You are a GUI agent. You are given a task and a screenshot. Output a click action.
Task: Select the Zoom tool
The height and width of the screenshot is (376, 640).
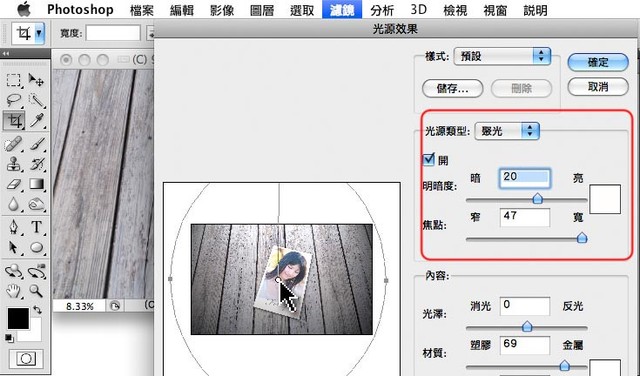point(36,291)
